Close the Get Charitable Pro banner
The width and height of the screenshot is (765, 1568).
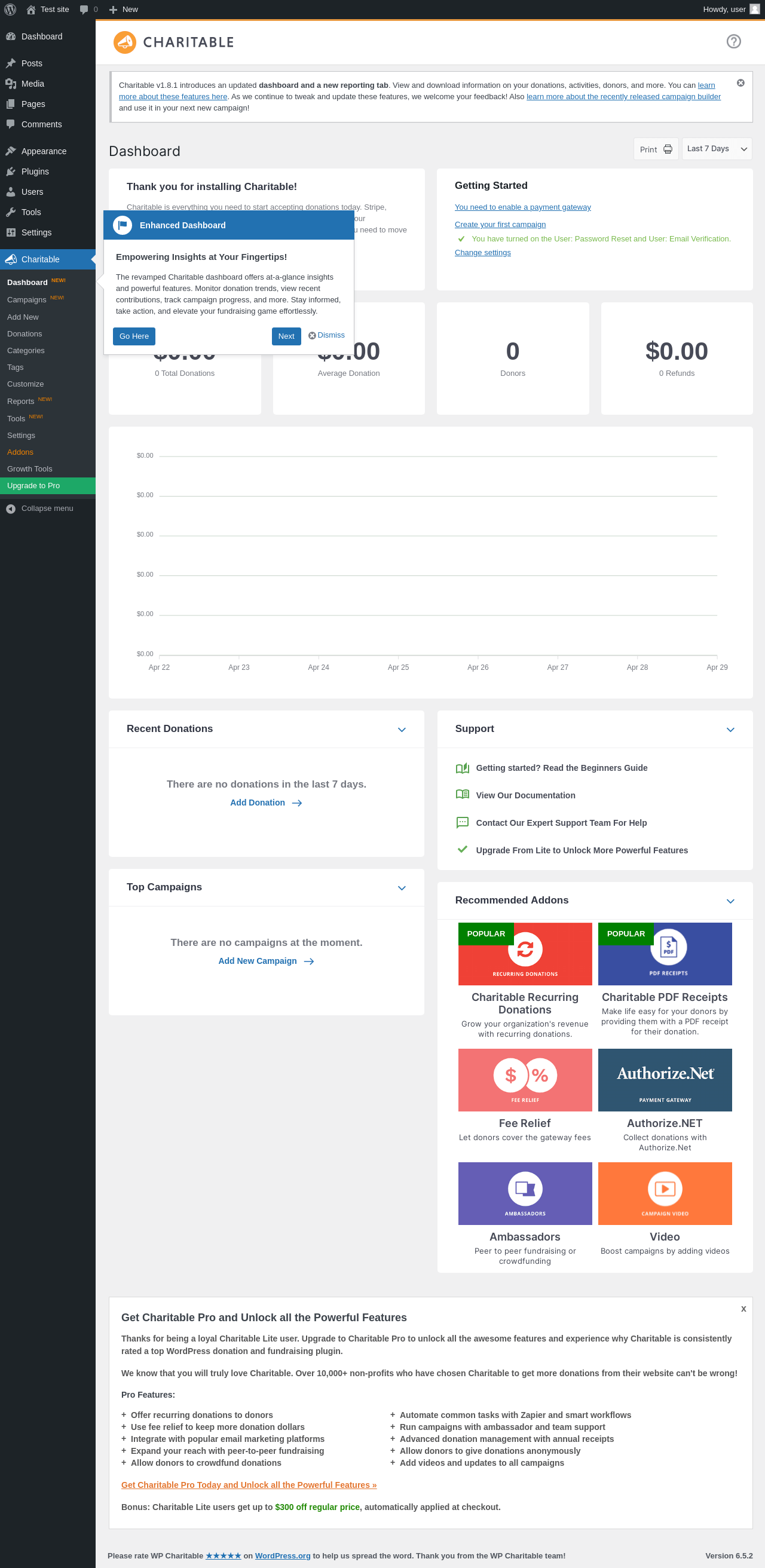coord(743,1309)
